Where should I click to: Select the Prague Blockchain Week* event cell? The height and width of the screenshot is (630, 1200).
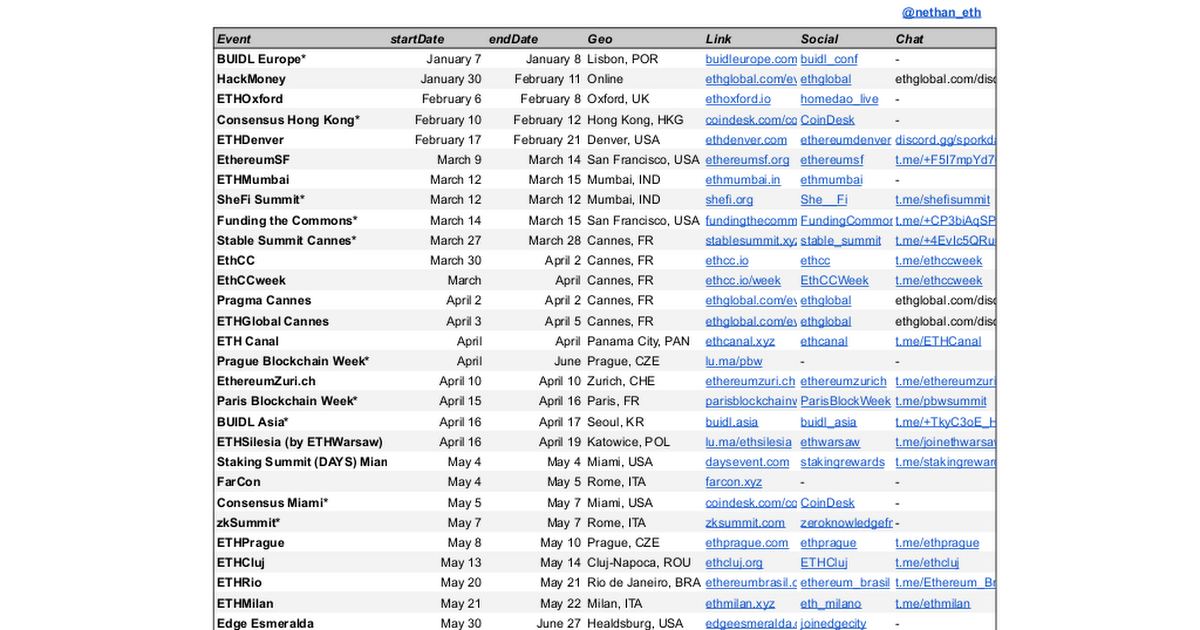(300, 361)
